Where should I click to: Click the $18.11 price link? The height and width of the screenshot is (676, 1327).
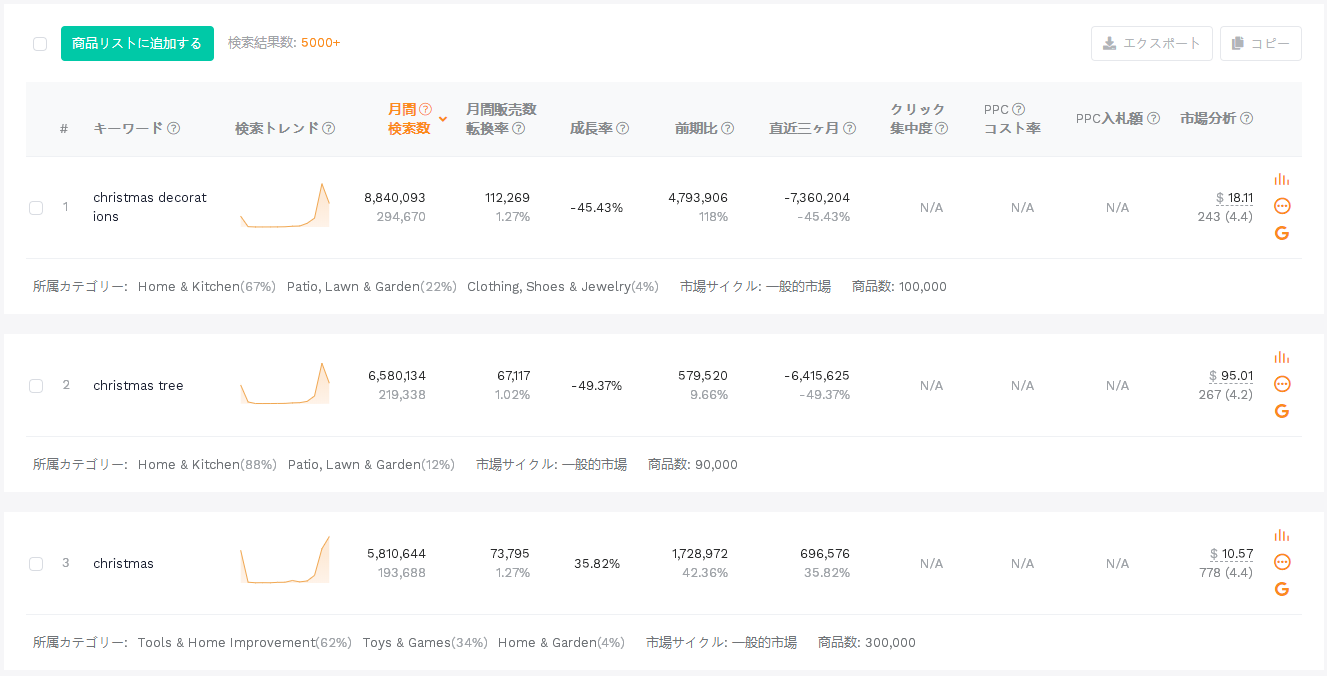point(1234,198)
